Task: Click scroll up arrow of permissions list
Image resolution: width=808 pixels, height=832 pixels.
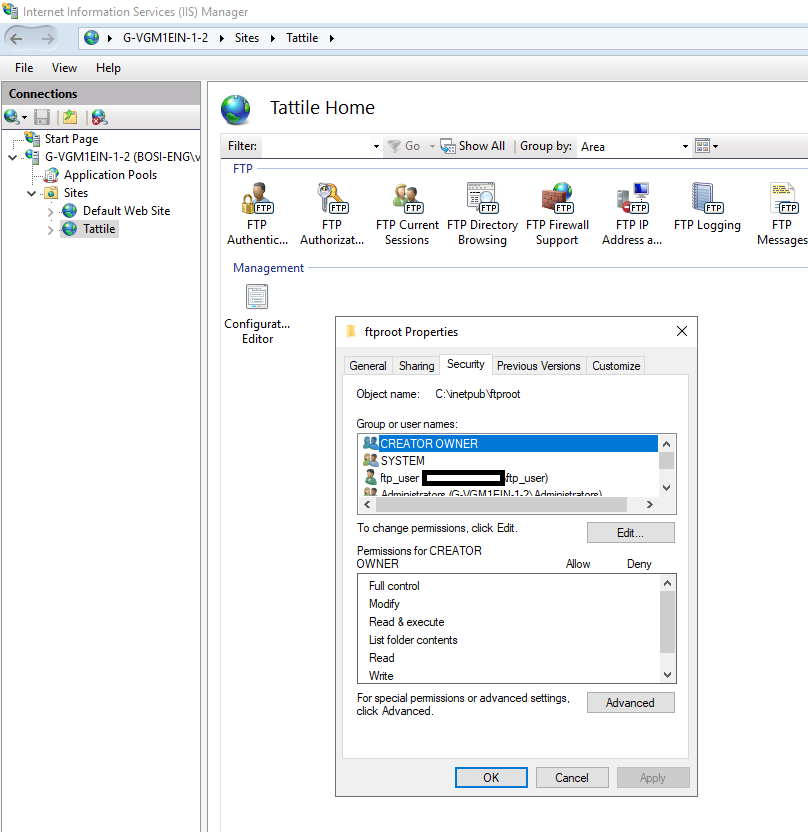Action: coord(667,583)
